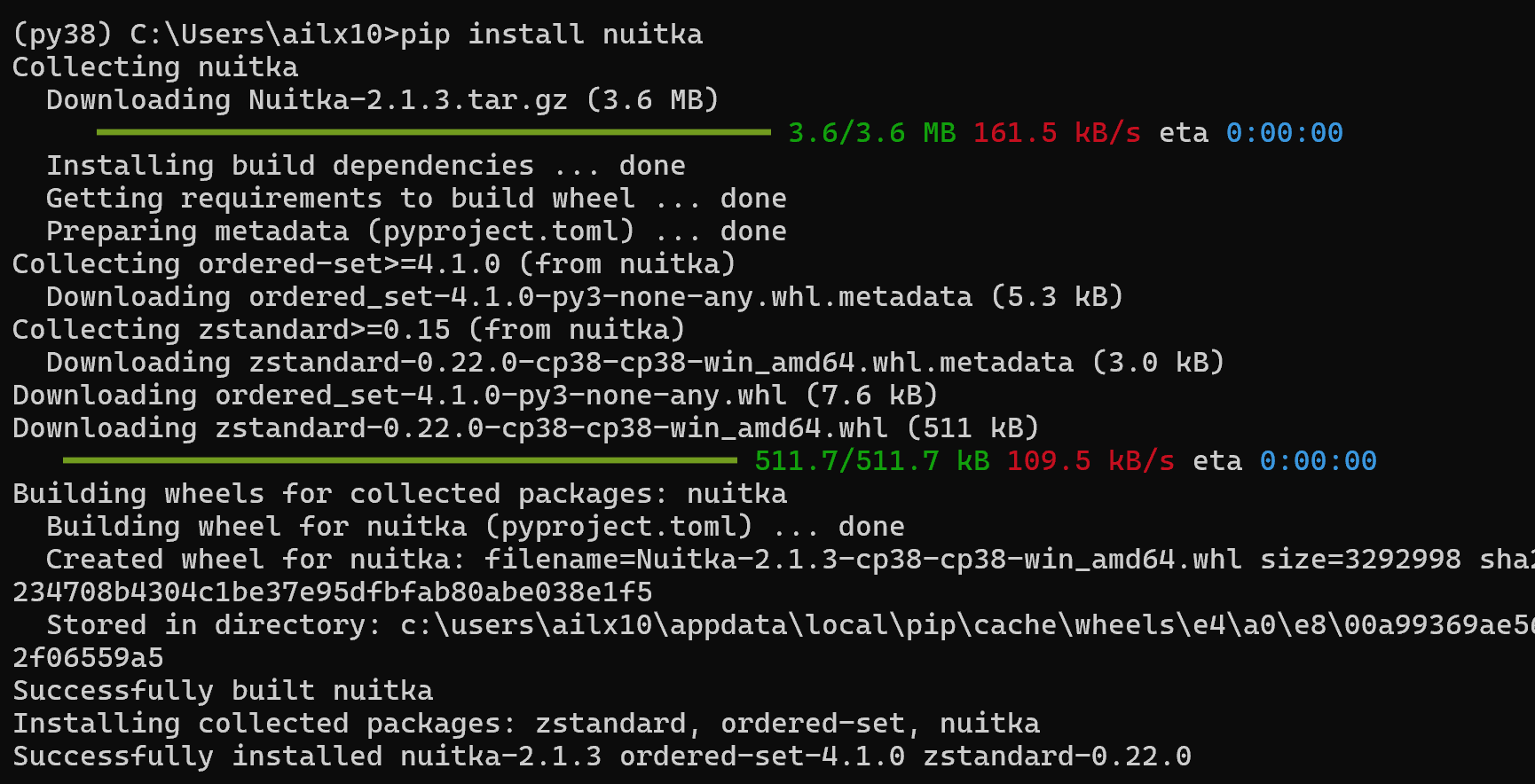Click the 'Successfully built nuitka' line

point(223,691)
